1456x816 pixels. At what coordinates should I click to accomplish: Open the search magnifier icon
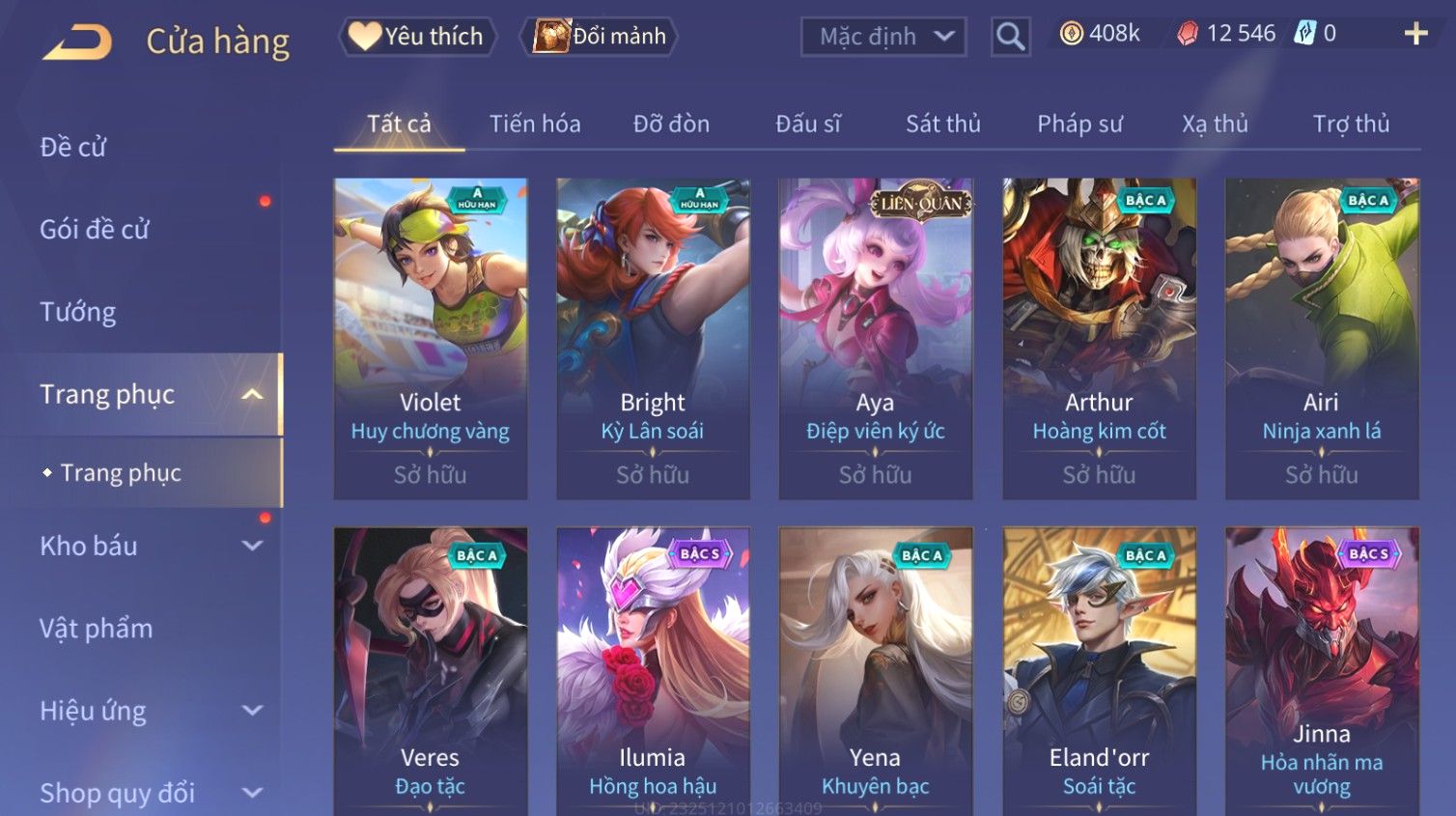click(1010, 38)
